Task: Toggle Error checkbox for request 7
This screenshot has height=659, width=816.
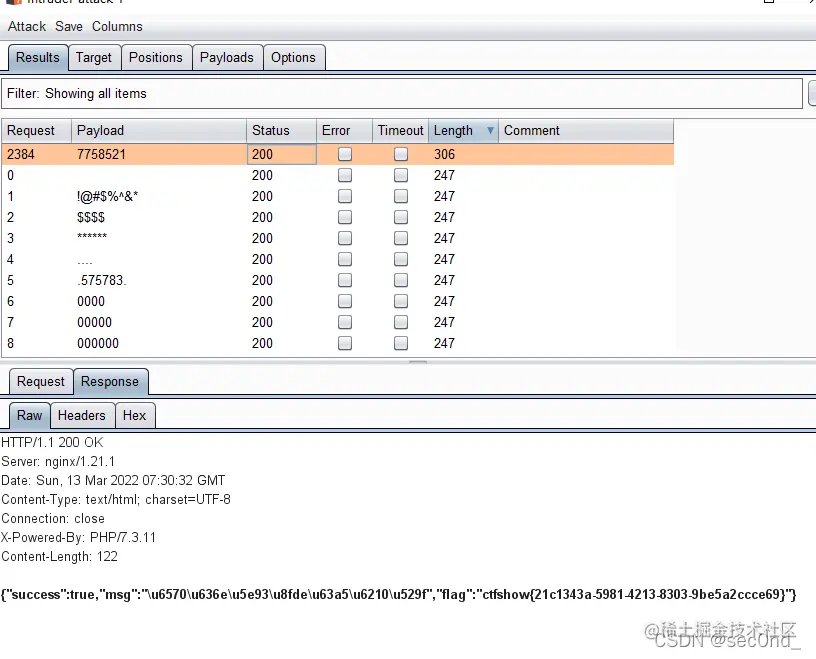Action: [x=345, y=322]
